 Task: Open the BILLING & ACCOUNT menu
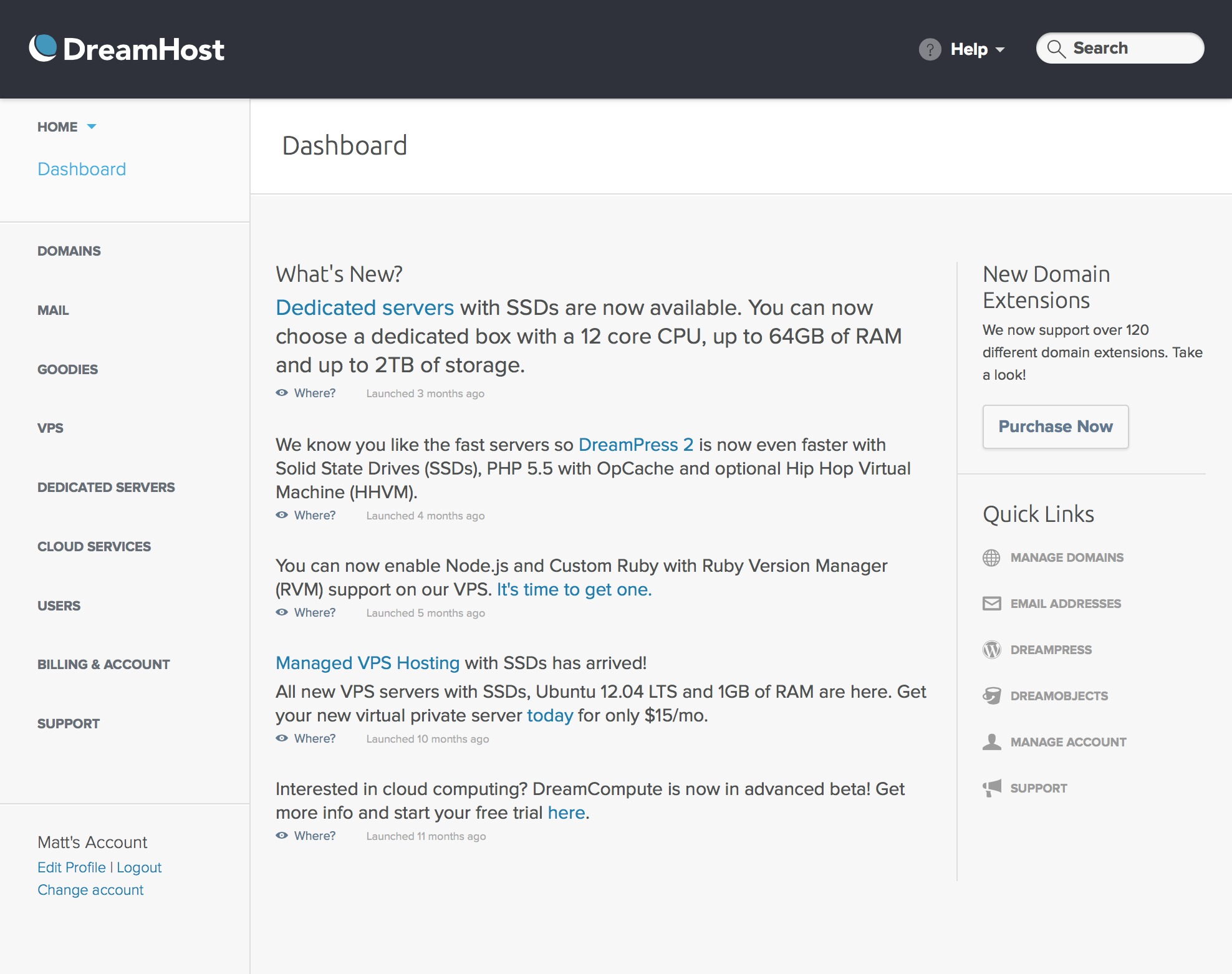[x=103, y=664]
